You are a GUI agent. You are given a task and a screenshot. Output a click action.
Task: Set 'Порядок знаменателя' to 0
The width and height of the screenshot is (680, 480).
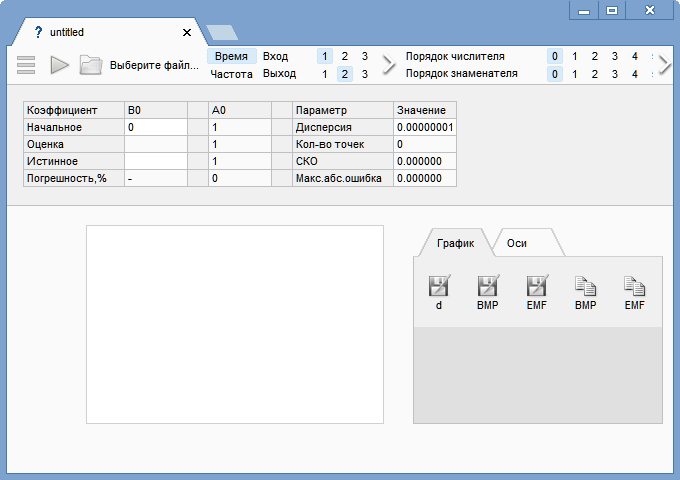click(555, 74)
